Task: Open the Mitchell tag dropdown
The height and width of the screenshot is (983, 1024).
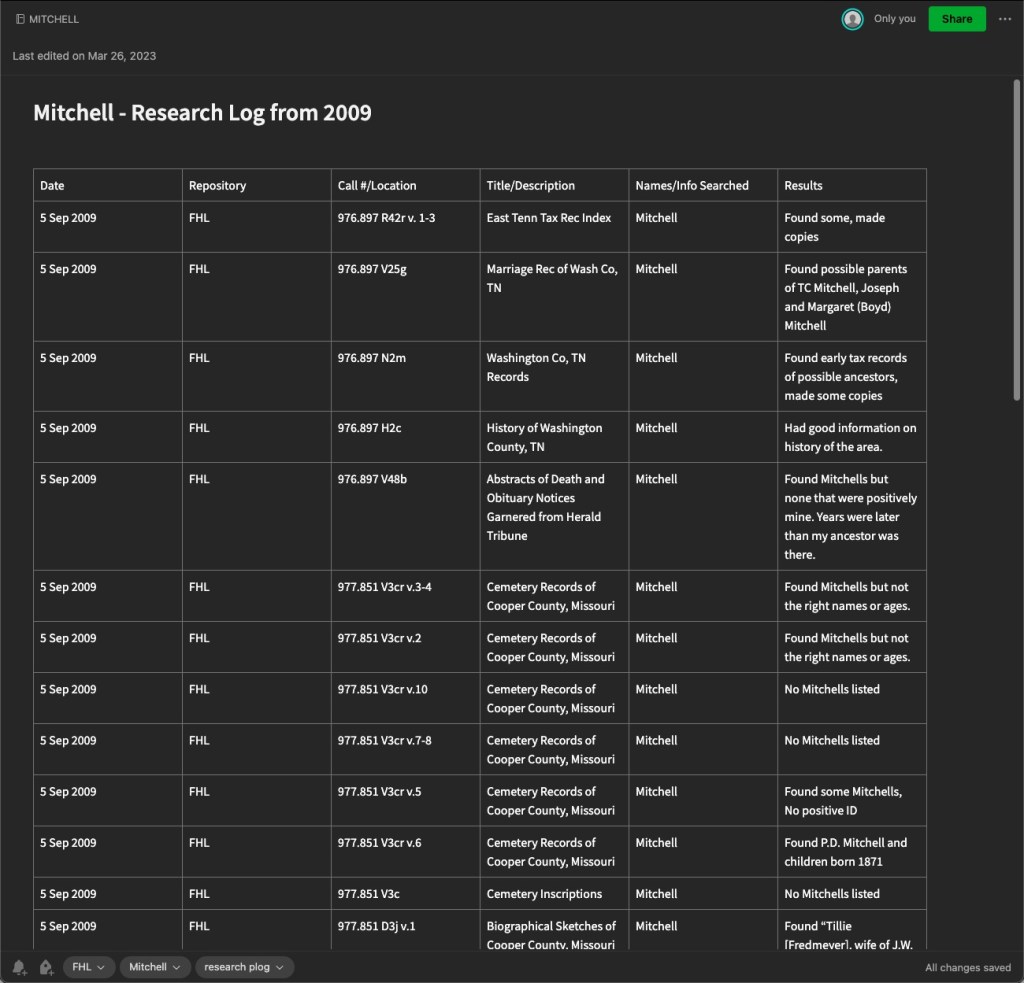Action: 154,967
